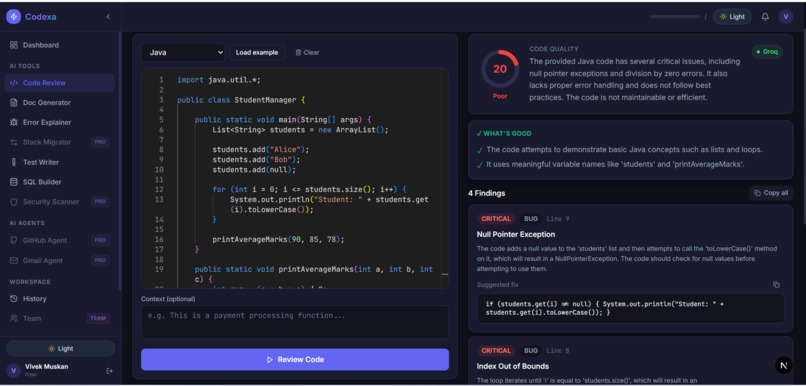Click inside the code editor area
The image size is (806, 386).
(295, 178)
